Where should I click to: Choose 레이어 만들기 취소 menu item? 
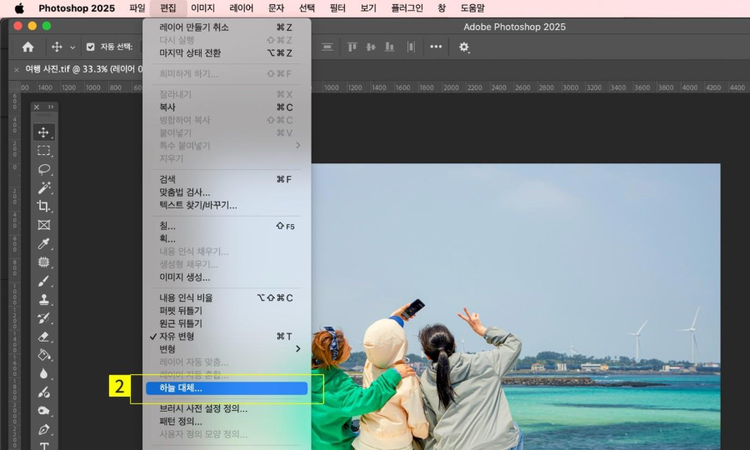(x=226, y=27)
